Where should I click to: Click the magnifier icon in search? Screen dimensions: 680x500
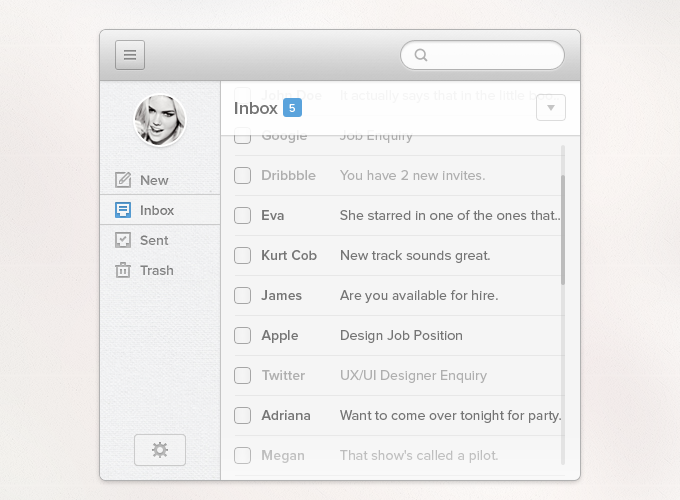(421, 55)
